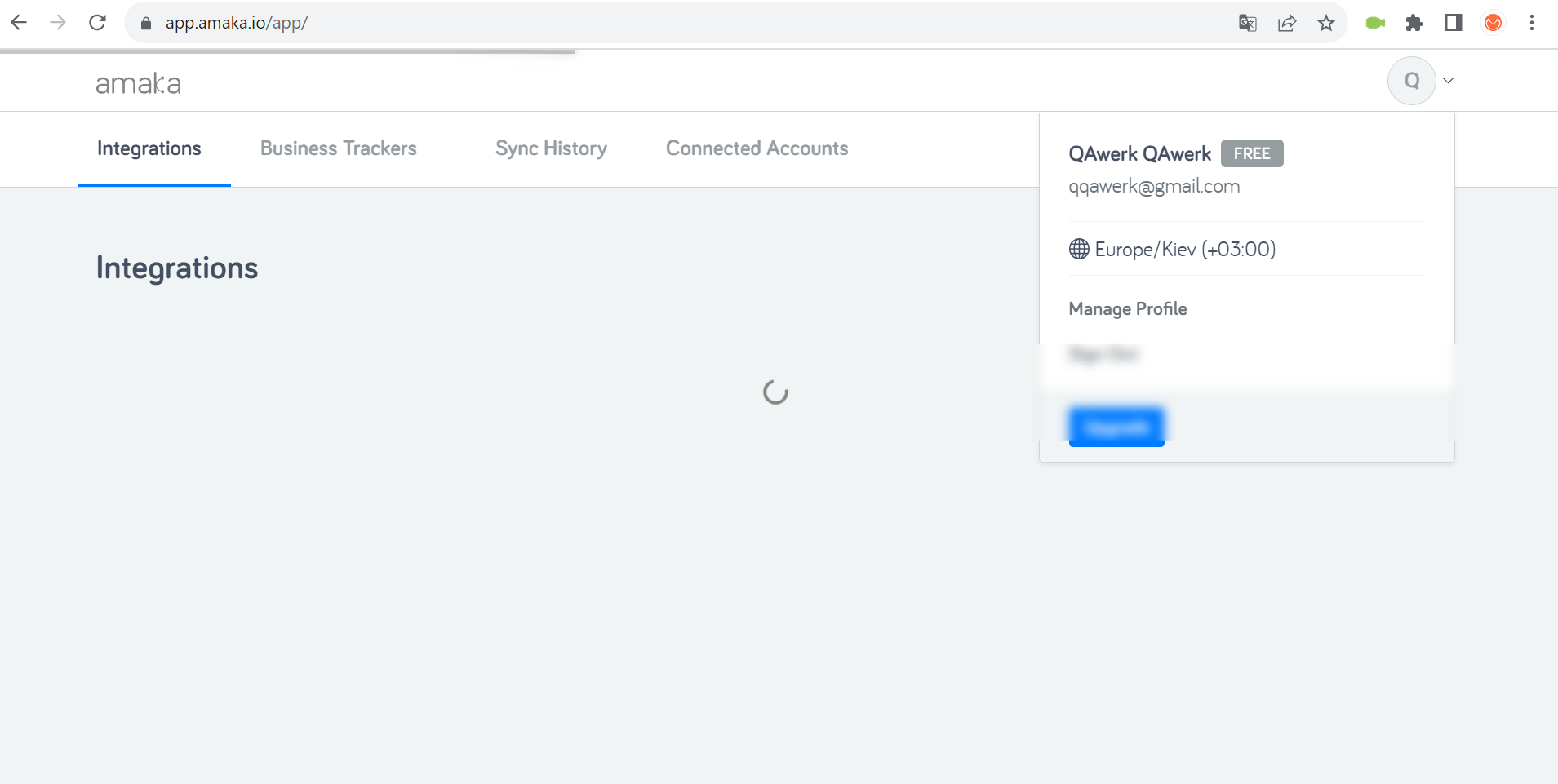Click the browser forward arrow
Screen dimensions: 1558x784
tap(58, 23)
